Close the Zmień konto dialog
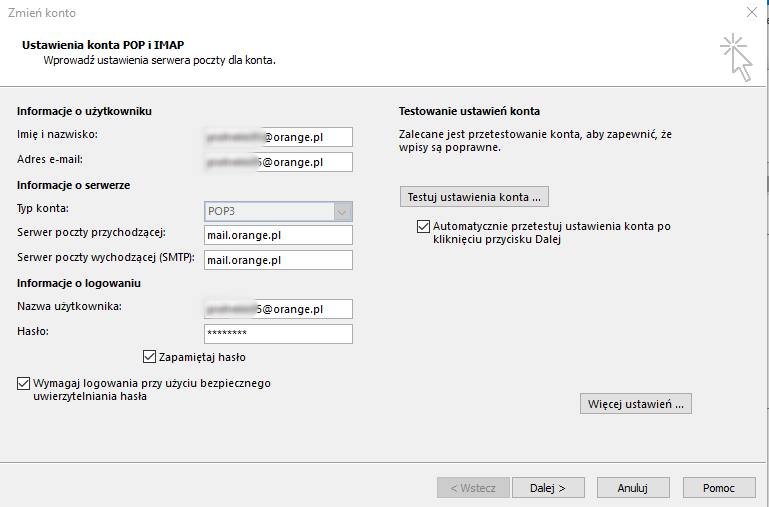Image resolution: width=769 pixels, height=507 pixels. tap(751, 12)
